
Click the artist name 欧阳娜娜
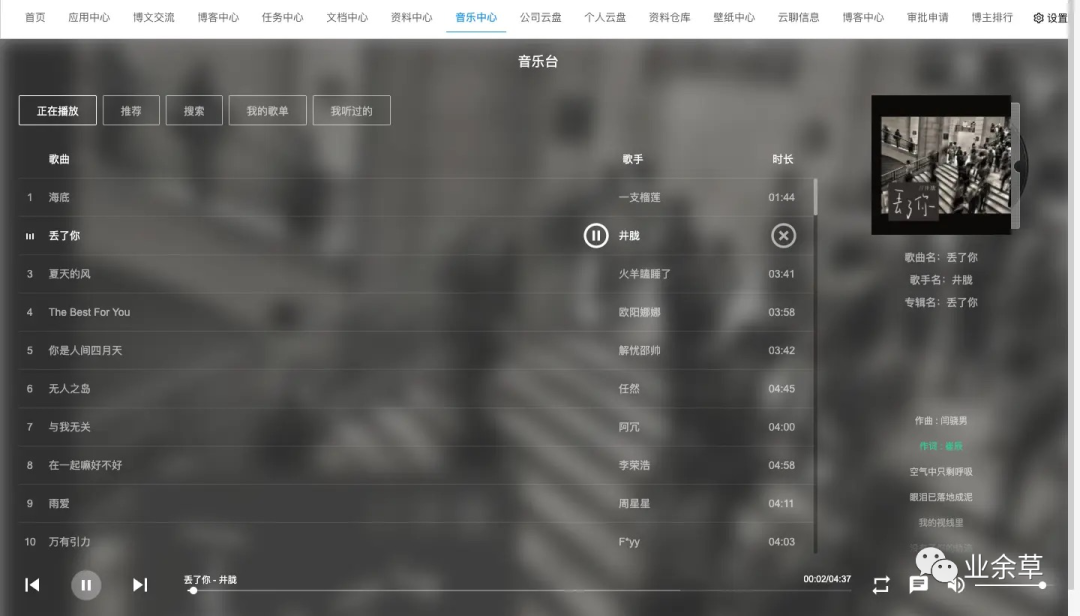pos(639,312)
